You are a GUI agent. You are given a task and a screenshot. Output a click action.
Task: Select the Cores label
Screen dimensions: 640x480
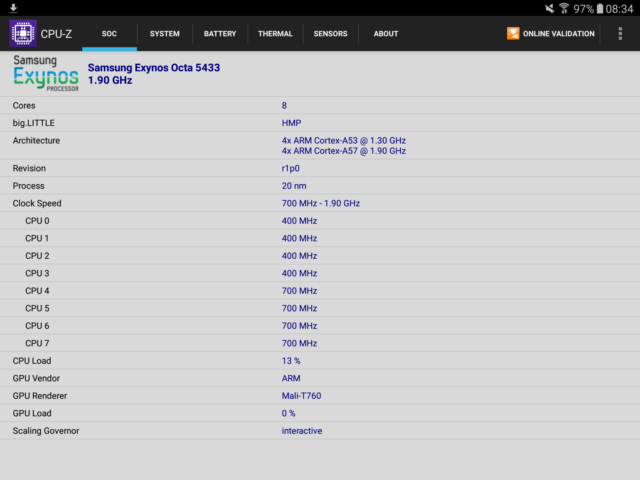click(x=24, y=105)
